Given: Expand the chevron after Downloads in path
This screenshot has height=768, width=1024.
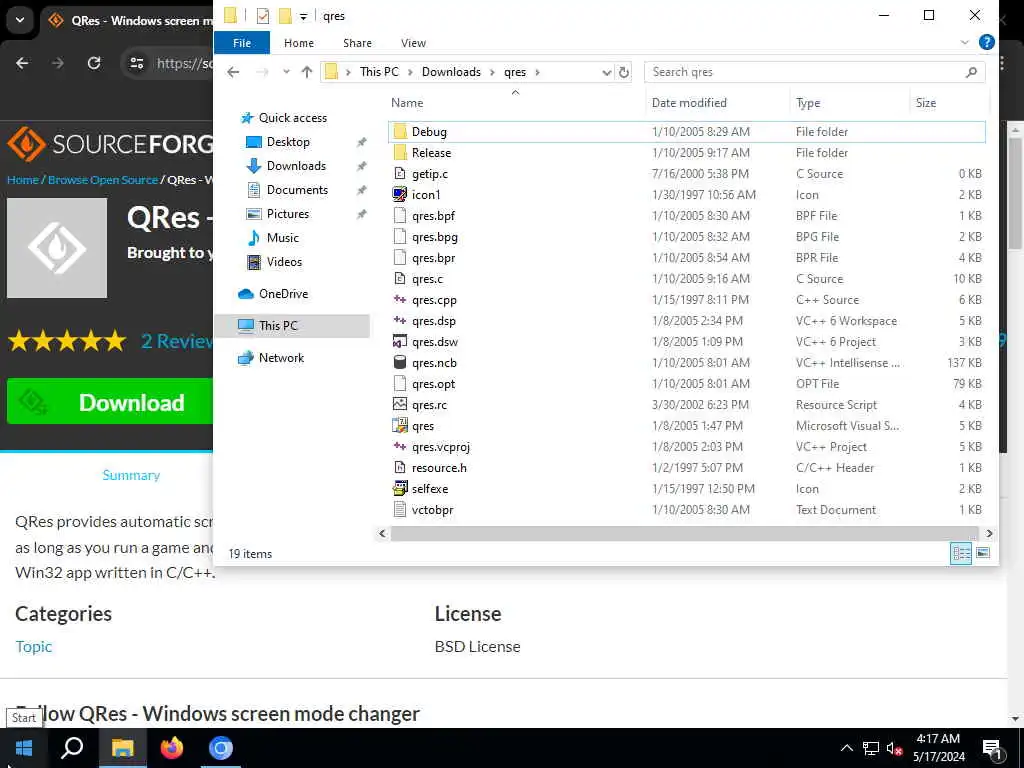Looking at the screenshot, I should (492, 72).
